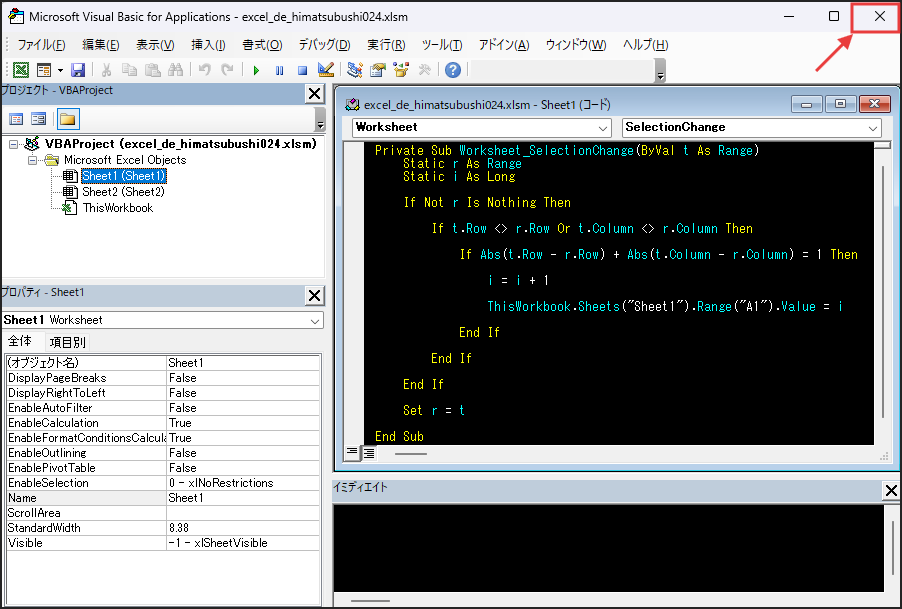
Task: Open the ファイル(F) menu
Action: (41, 45)
